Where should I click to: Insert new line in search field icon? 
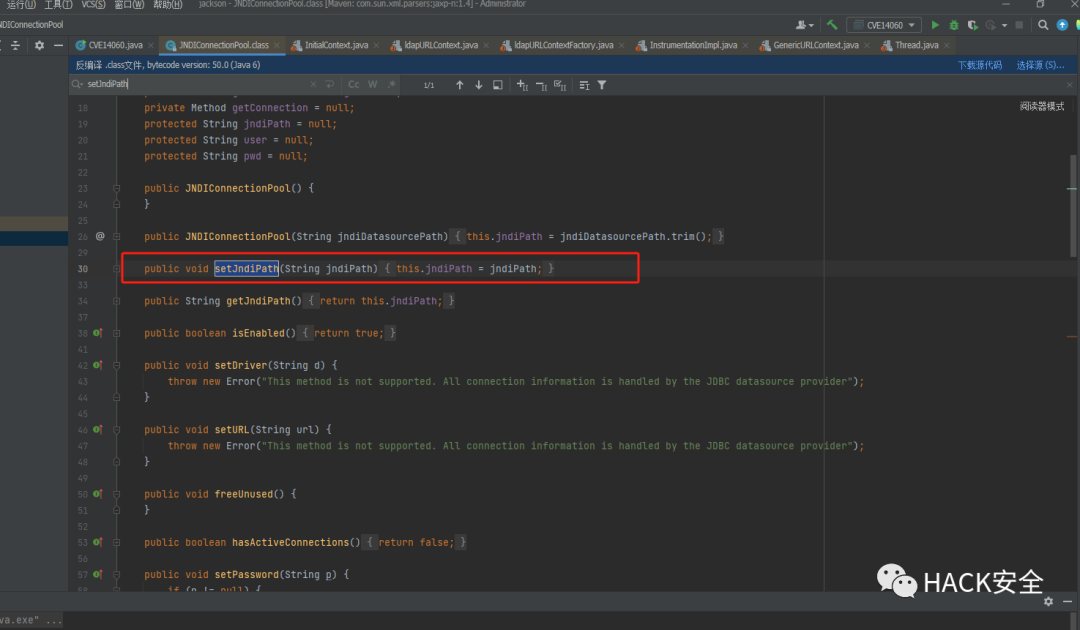[x=330, y=84]
